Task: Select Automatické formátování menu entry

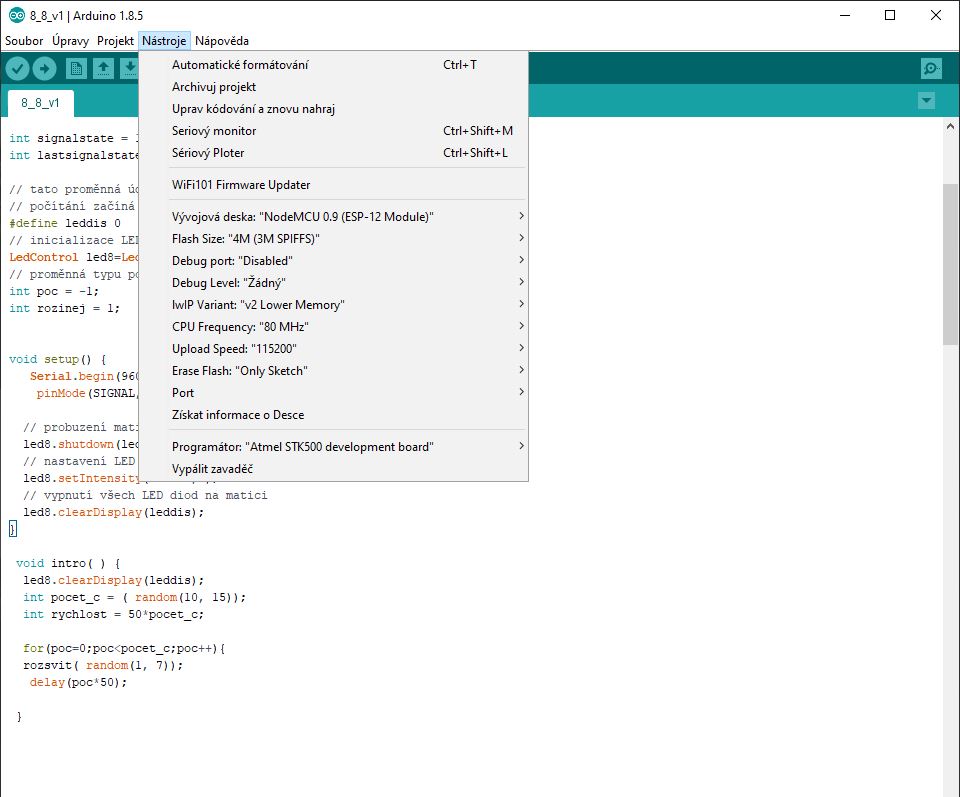Action: coord(240,65)
